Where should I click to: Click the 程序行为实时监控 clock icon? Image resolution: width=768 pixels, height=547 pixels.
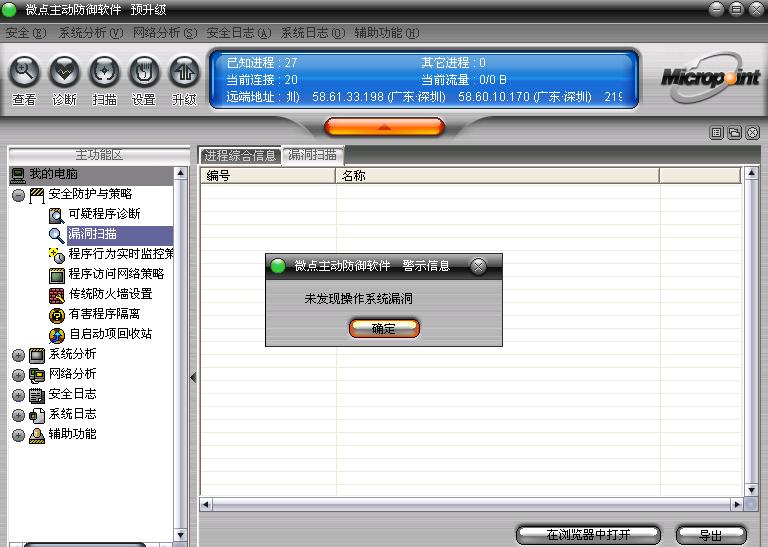[x=56, y=255]
